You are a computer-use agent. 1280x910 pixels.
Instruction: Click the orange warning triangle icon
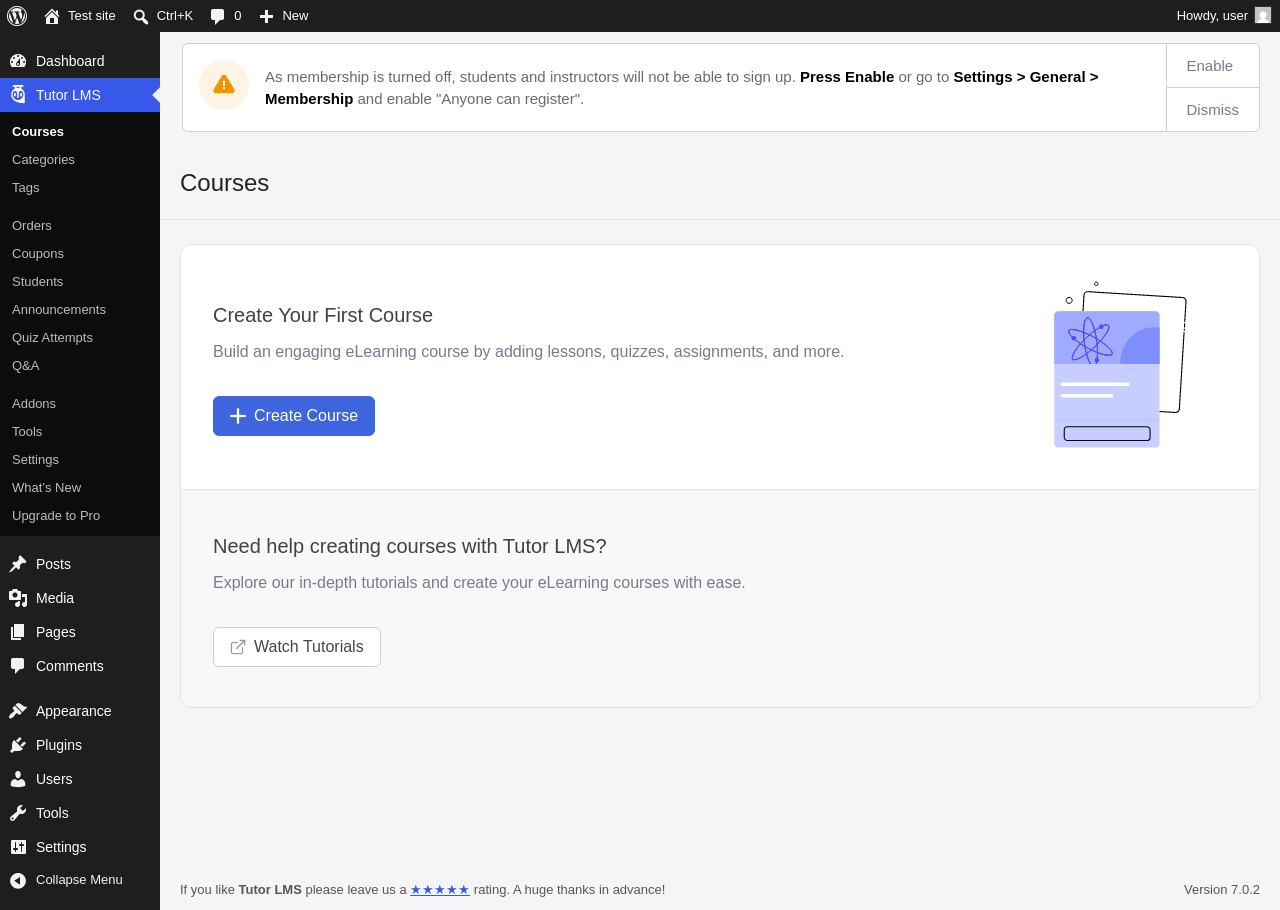(224, 85)
